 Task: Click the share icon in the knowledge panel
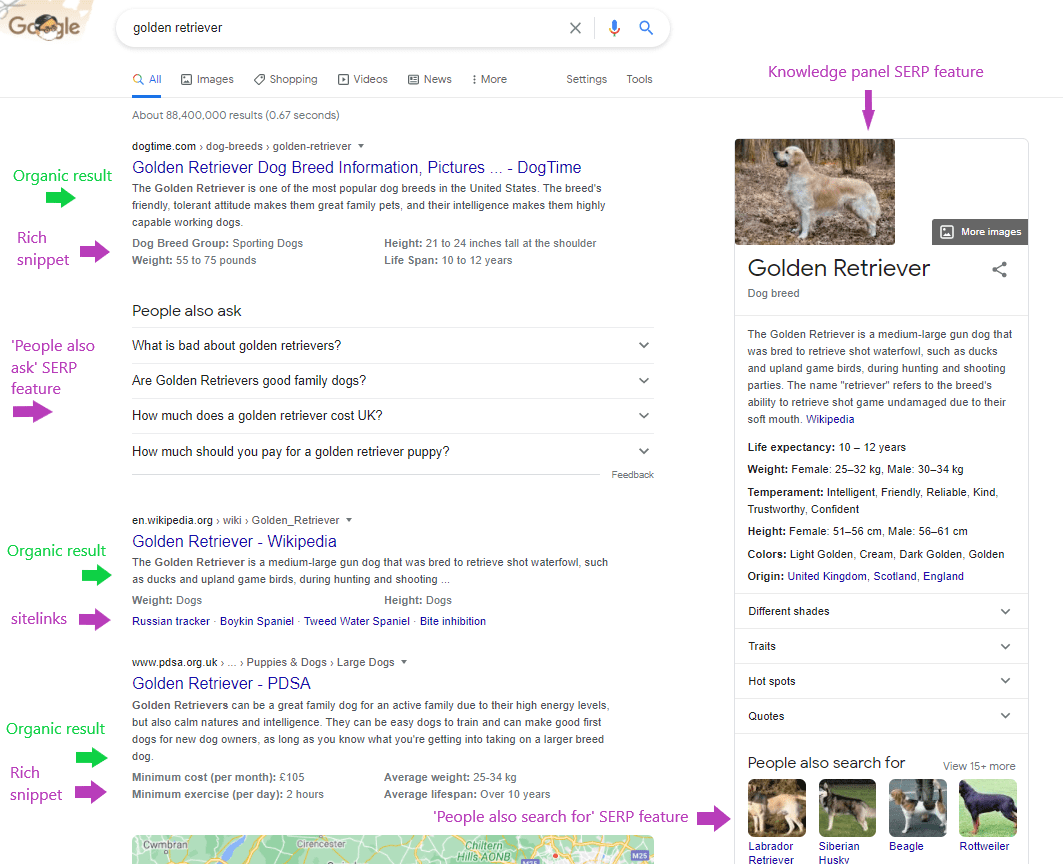point(1000,269)
